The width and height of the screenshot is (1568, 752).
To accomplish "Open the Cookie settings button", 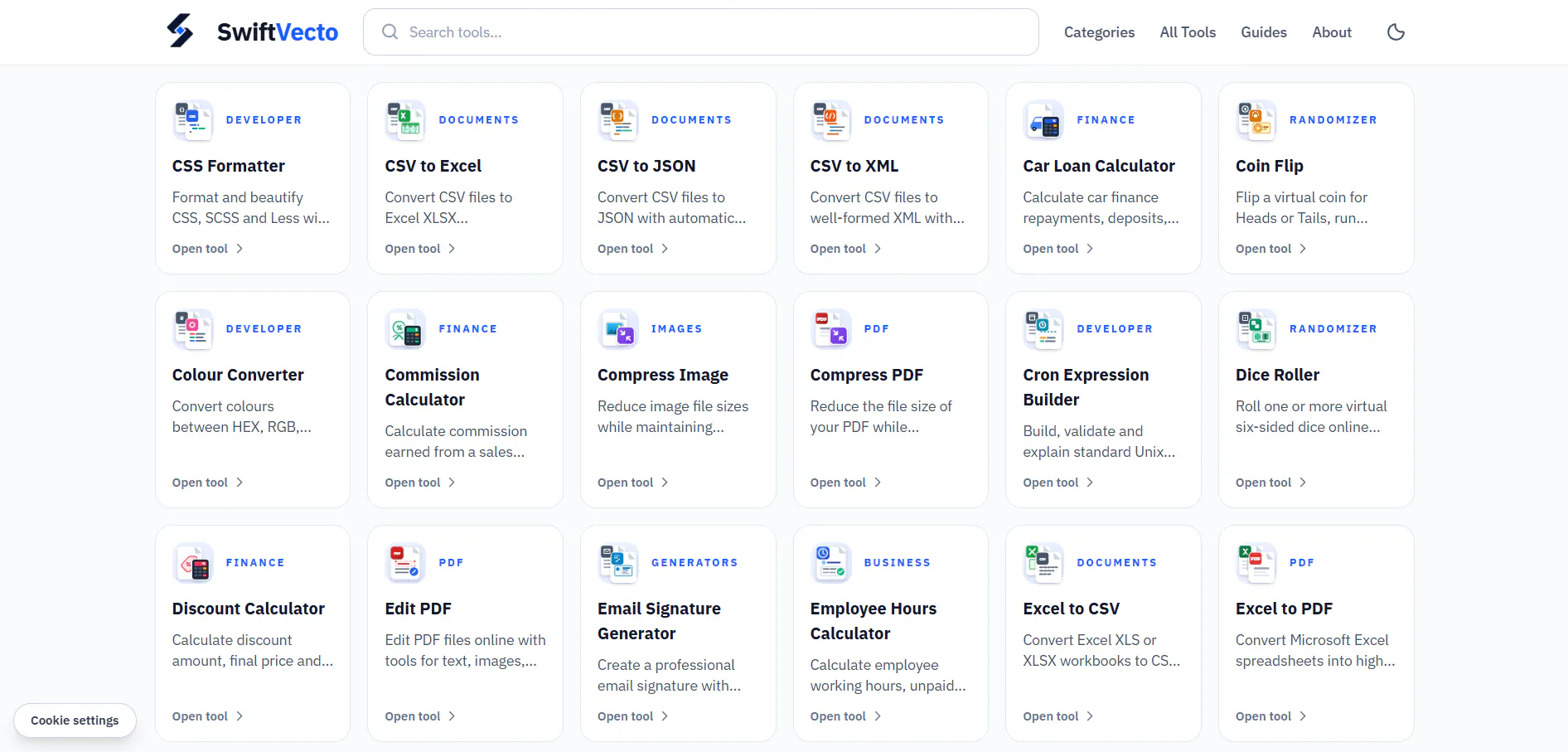I will tap(75, 720).
